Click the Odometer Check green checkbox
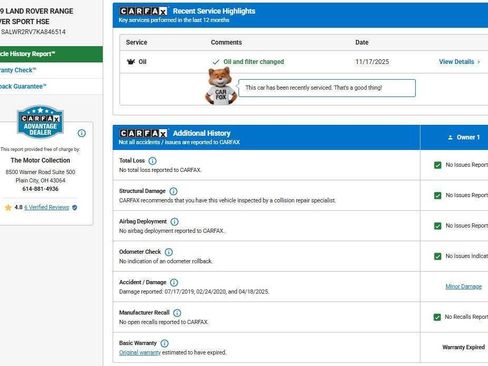The width and height of the screenshot is (488, 366). coord(438,256)
